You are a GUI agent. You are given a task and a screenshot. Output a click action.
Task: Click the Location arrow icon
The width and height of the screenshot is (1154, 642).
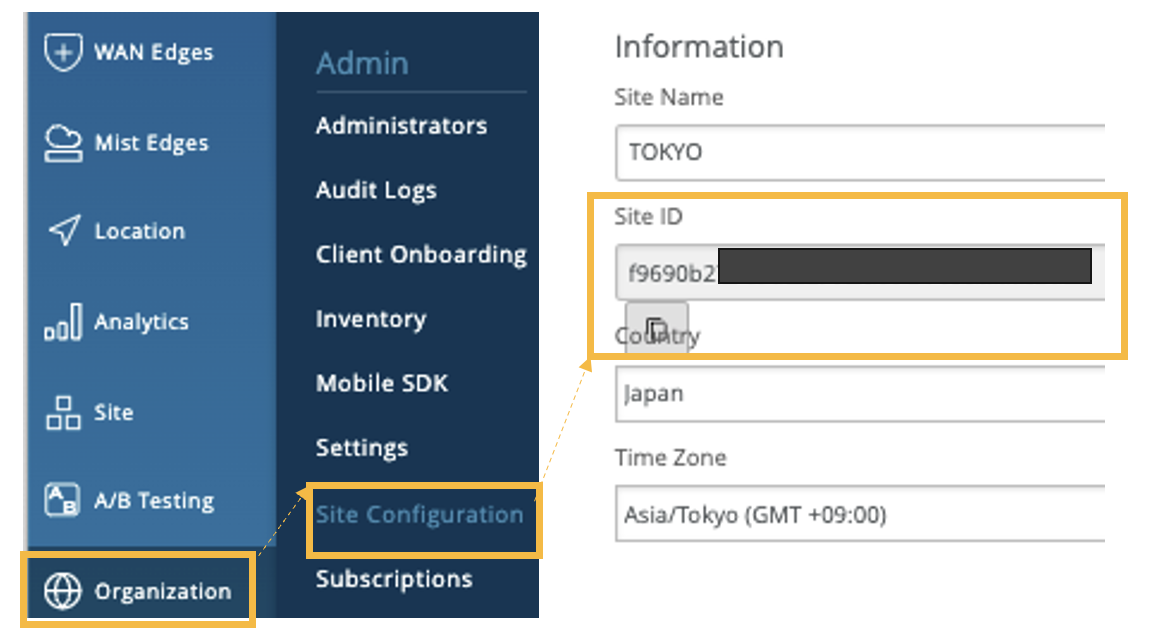coord(63,231)
